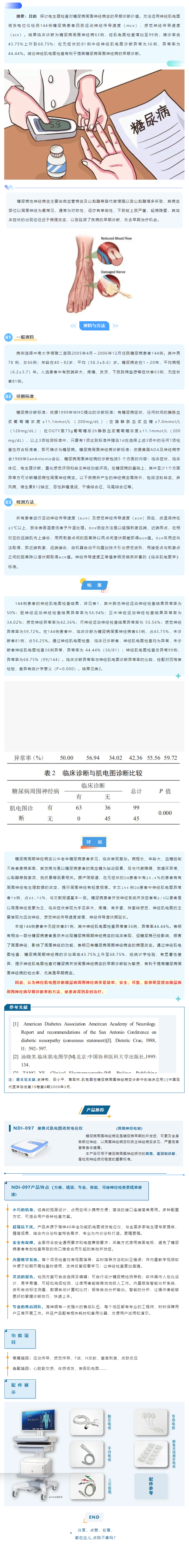Click the 检测方法 subsection title

click(x=25, y=502)
